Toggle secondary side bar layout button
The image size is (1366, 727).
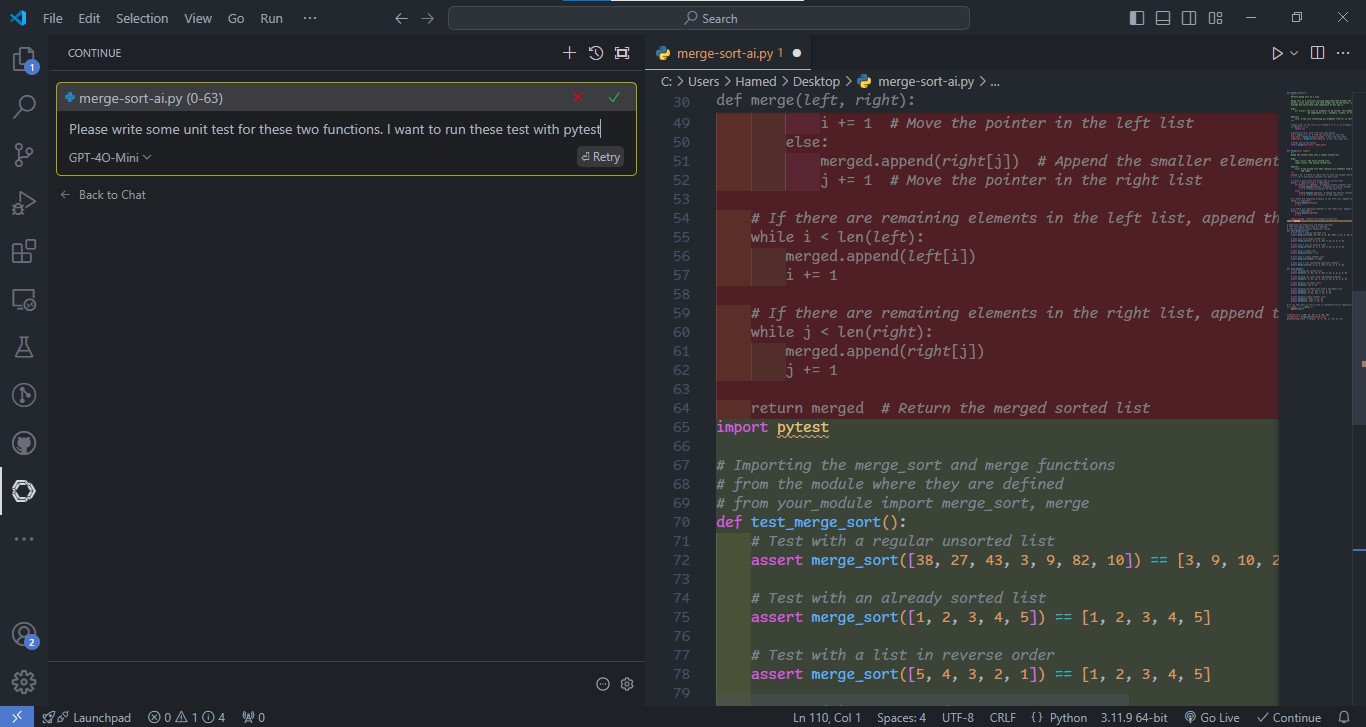tap(1189, 18)
